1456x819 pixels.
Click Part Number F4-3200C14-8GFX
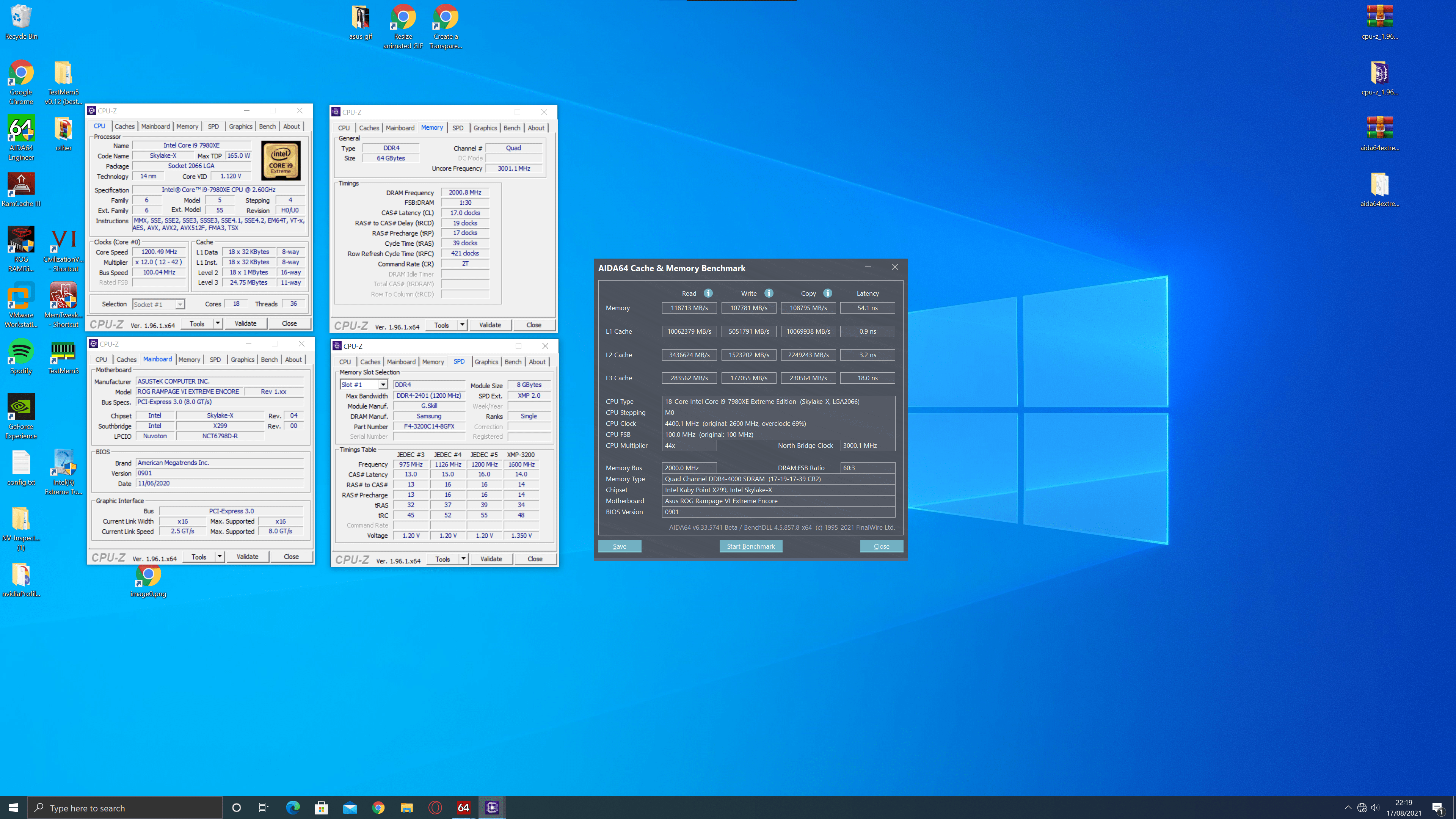(428, 426)
